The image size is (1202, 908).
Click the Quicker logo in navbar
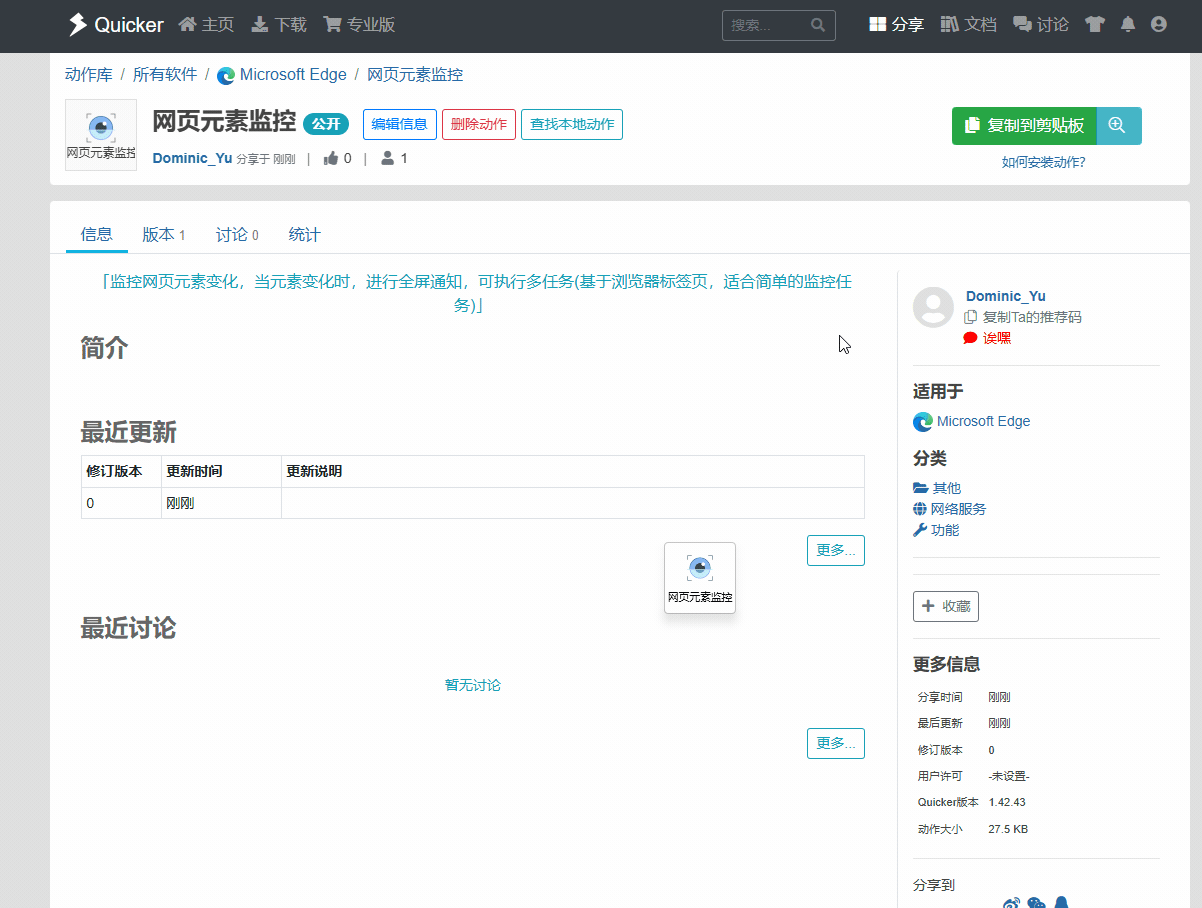[115, 25]
